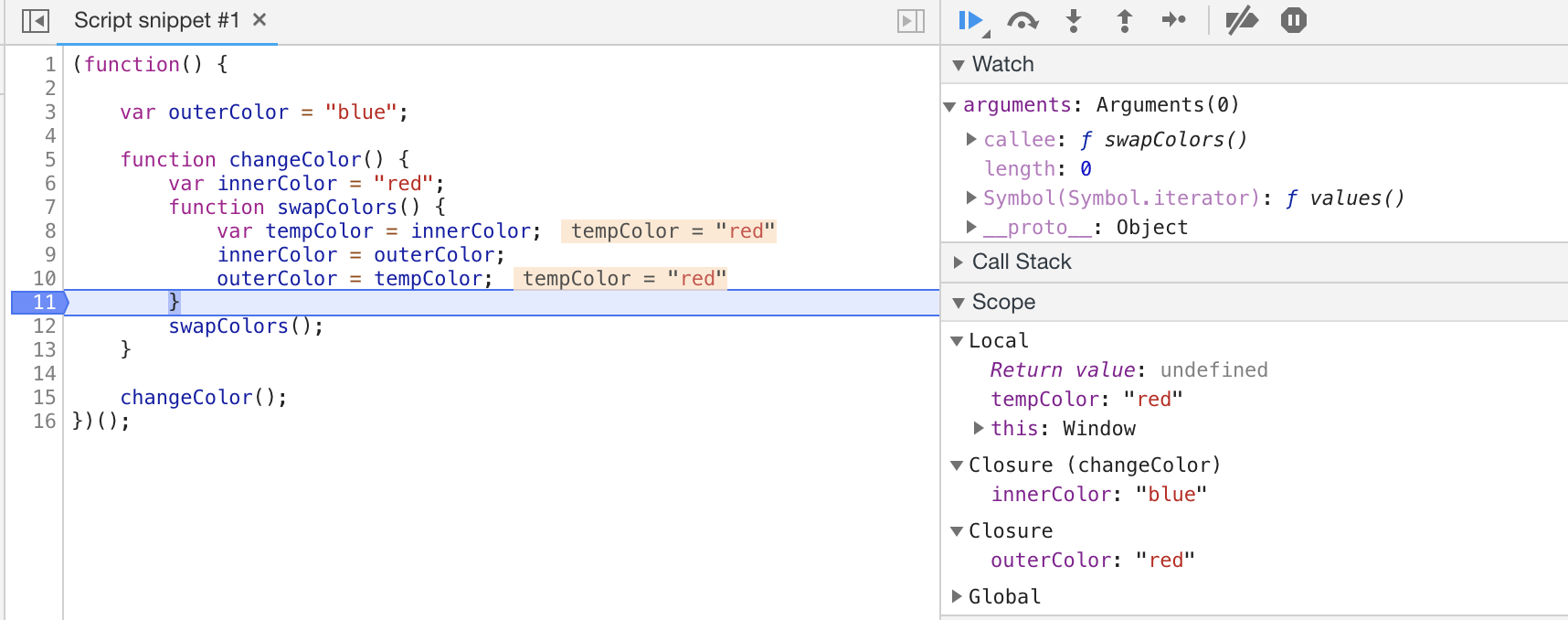Click the f swapColors() callee value
The image size is (1568, 620).
[1163, 139]
